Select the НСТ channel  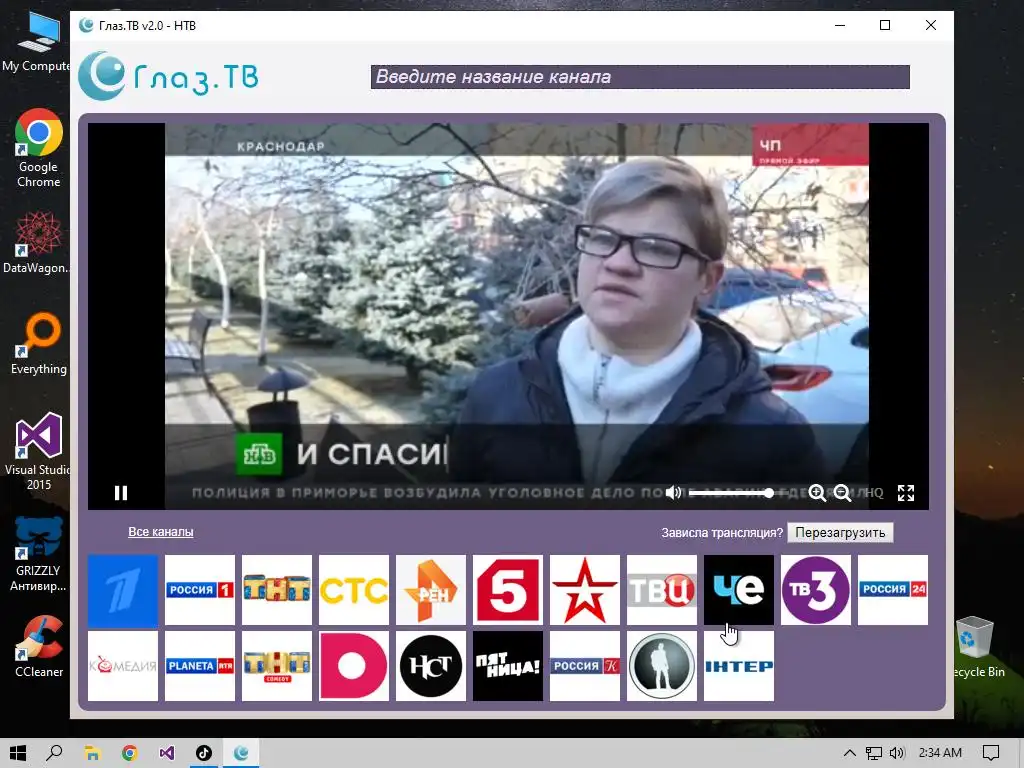point(431,666)
